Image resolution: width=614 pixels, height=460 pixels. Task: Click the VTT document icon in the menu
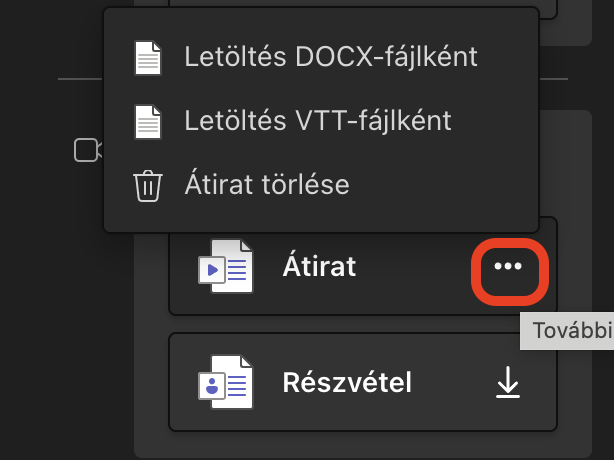[x=148, y=122]
